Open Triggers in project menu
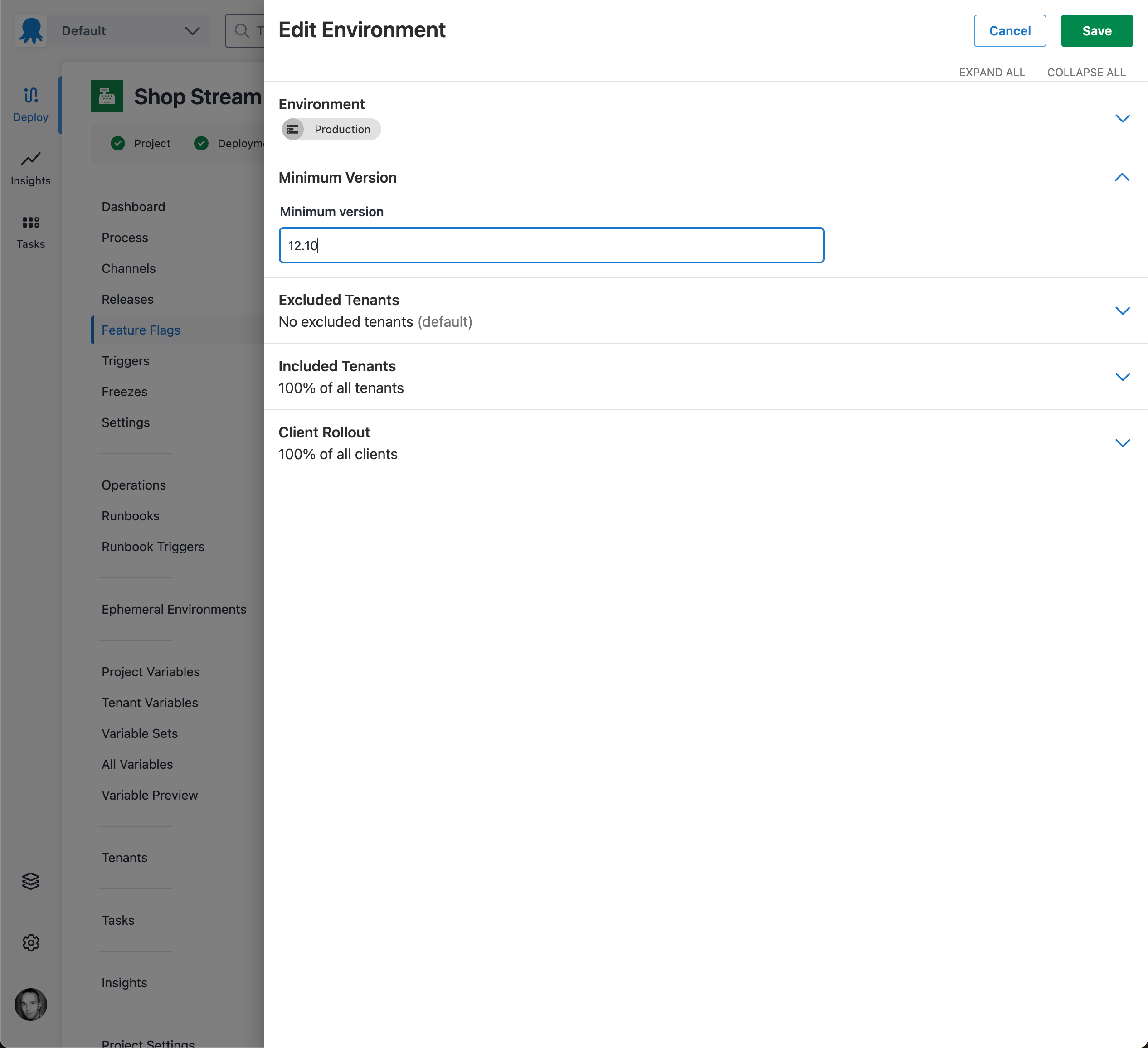Viewport: 1148px width, 1048px height. pos(125,361)
